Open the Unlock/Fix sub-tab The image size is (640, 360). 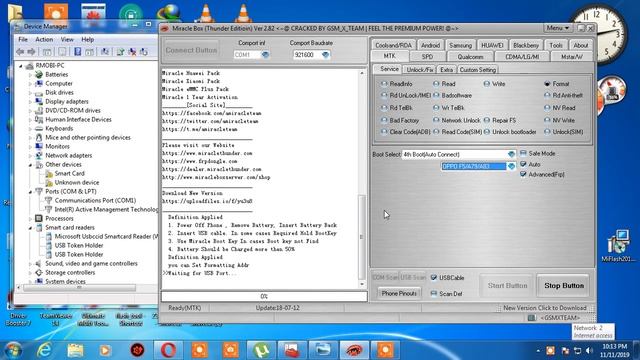420,70
